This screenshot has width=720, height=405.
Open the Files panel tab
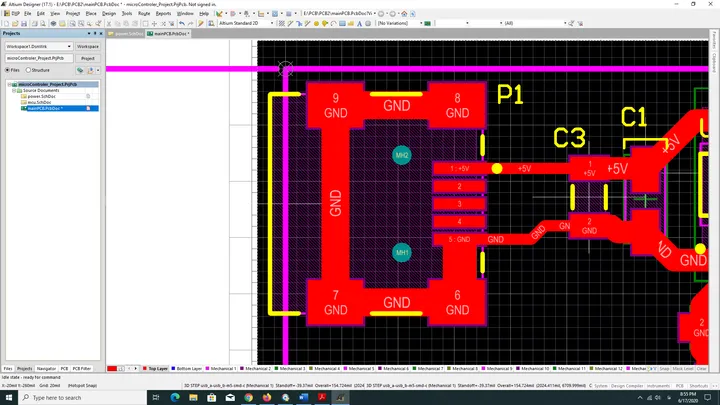8,369
